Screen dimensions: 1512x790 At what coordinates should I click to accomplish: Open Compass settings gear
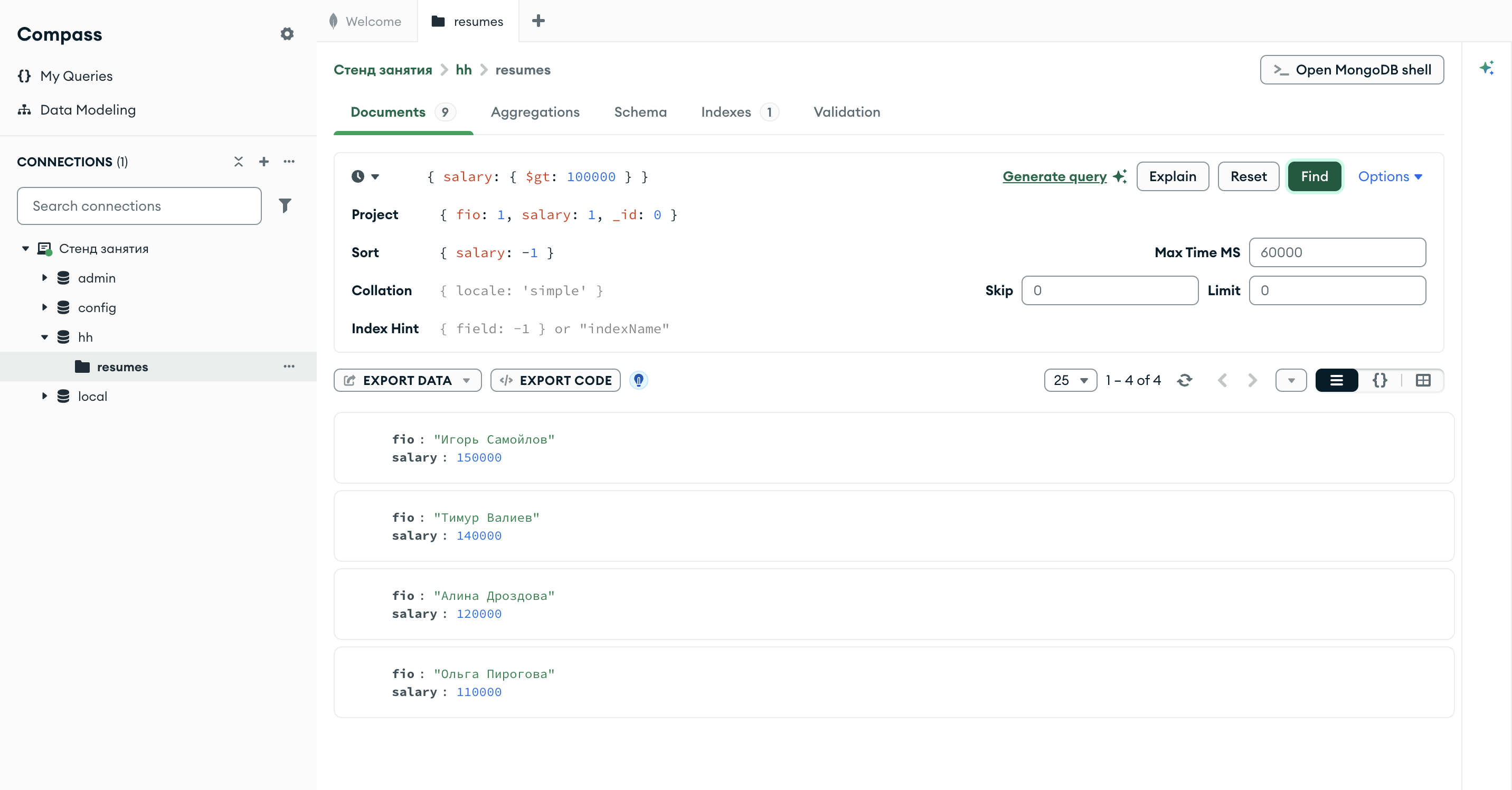pyautogui.click(x=287, y=34)
